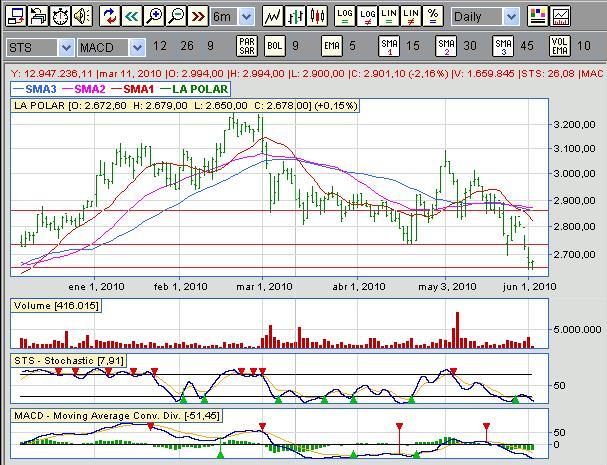Click the Volume [416.015] panel label

tap(56, 306)
